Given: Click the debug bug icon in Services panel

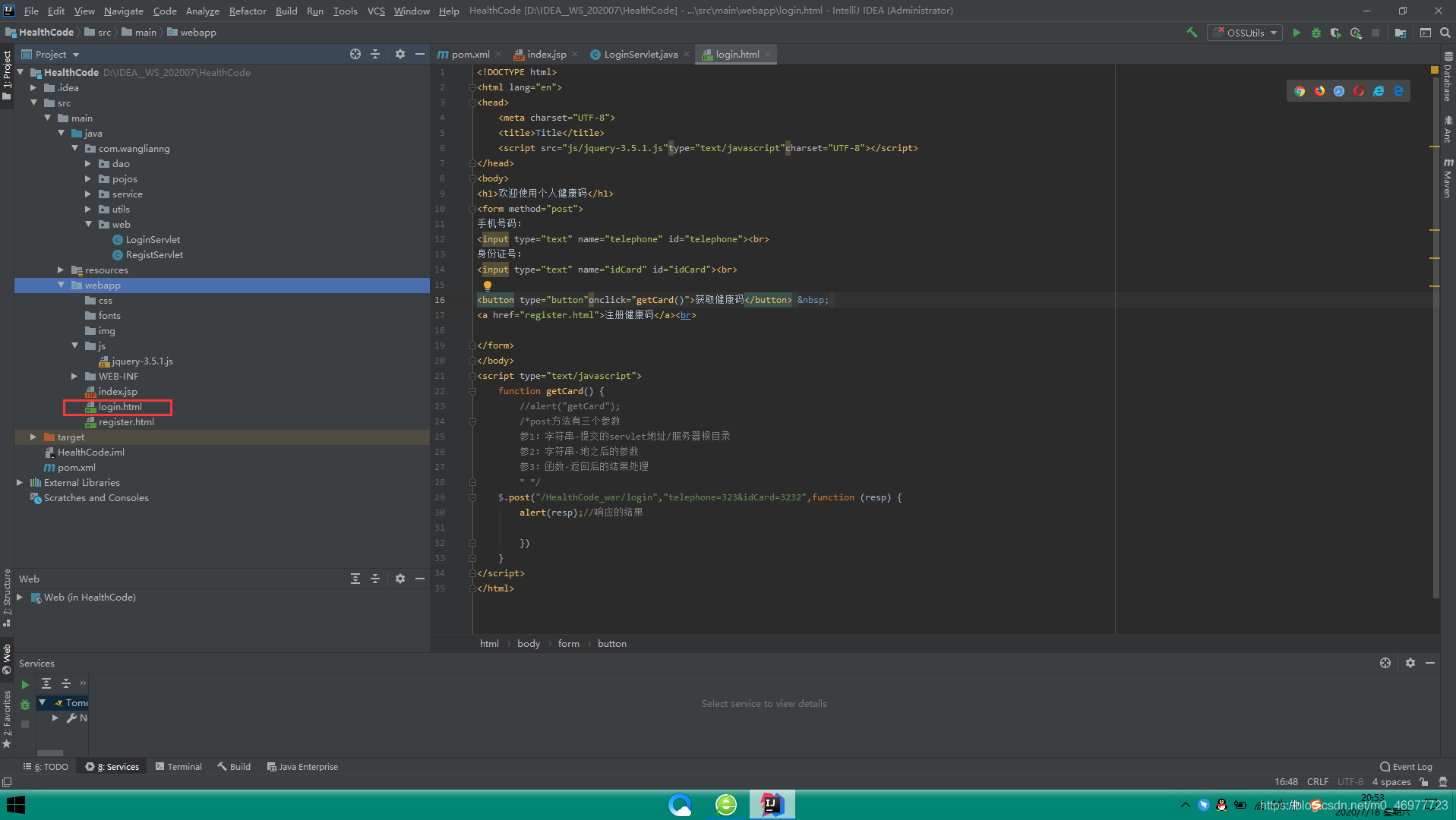Looking at the screenshot, I should [x=25, y=705].
